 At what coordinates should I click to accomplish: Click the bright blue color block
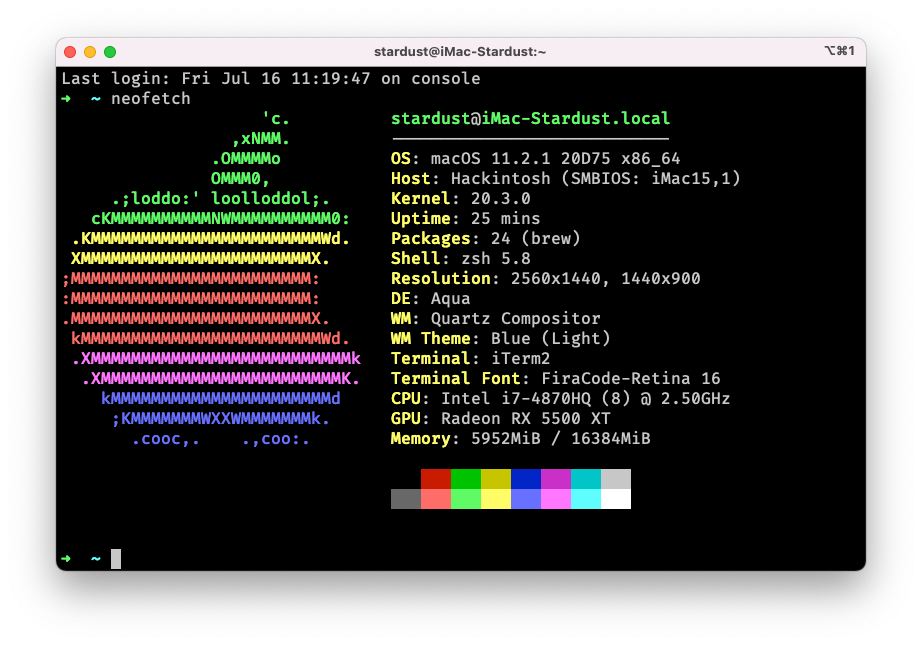click(x=526, y=499)
